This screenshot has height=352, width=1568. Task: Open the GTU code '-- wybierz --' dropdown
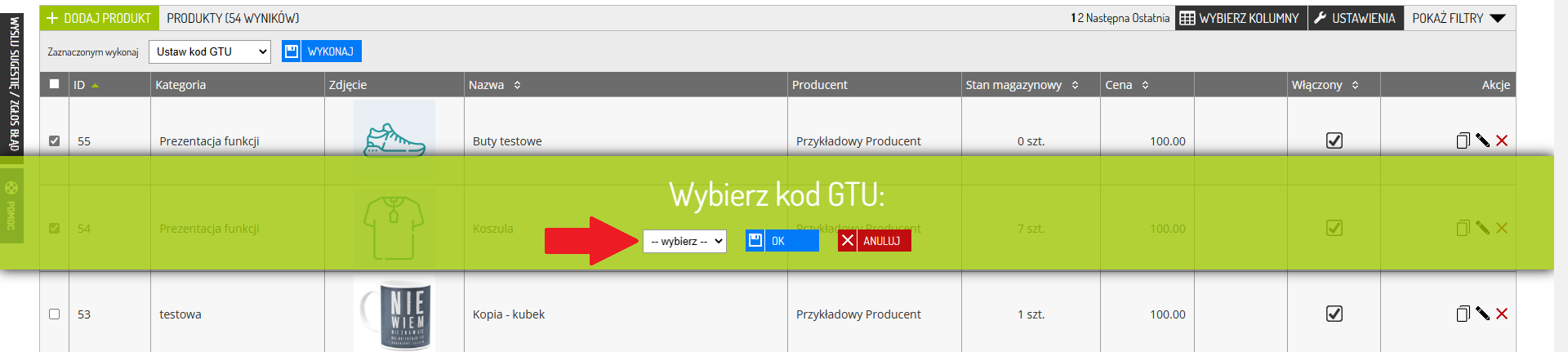[684, 241]
